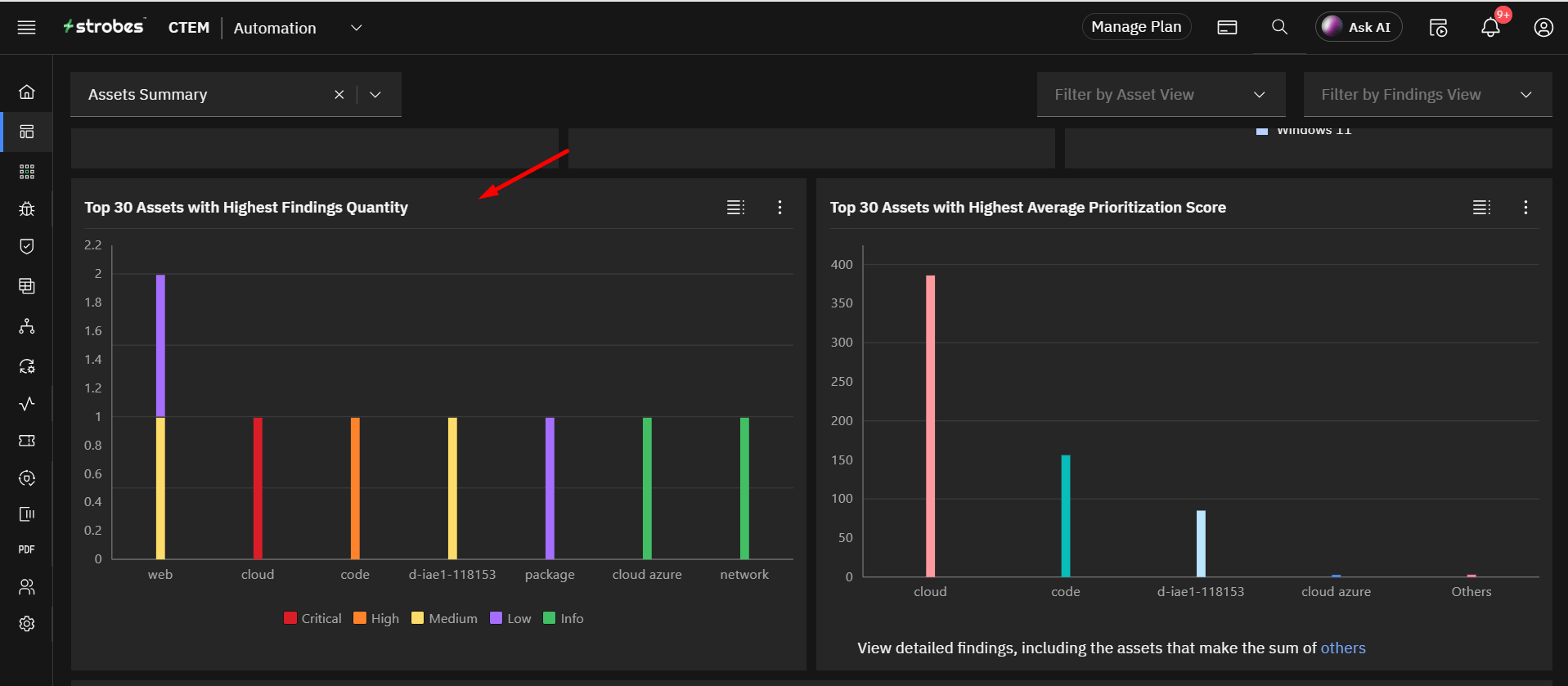Click the Manage Plan button

click(1136, 27)
